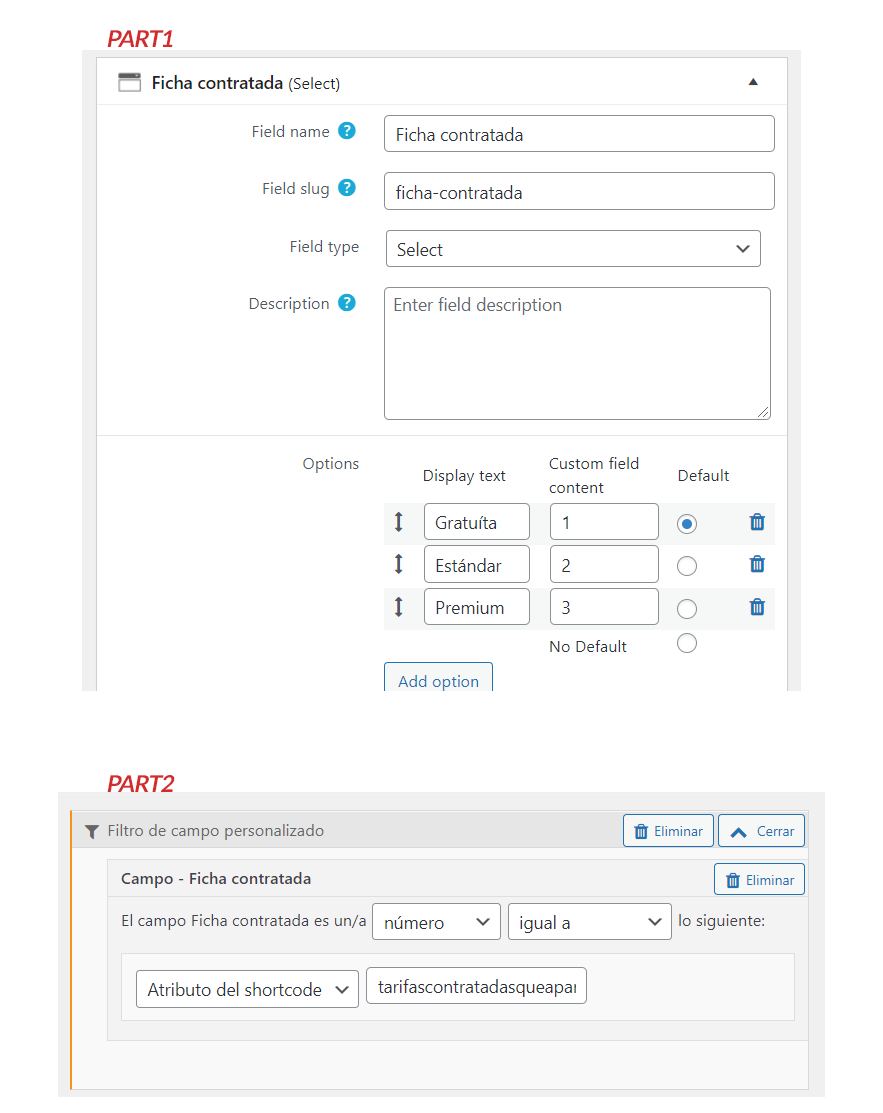
Task: Set Premium as the default option
Action: tap(686, 608)
